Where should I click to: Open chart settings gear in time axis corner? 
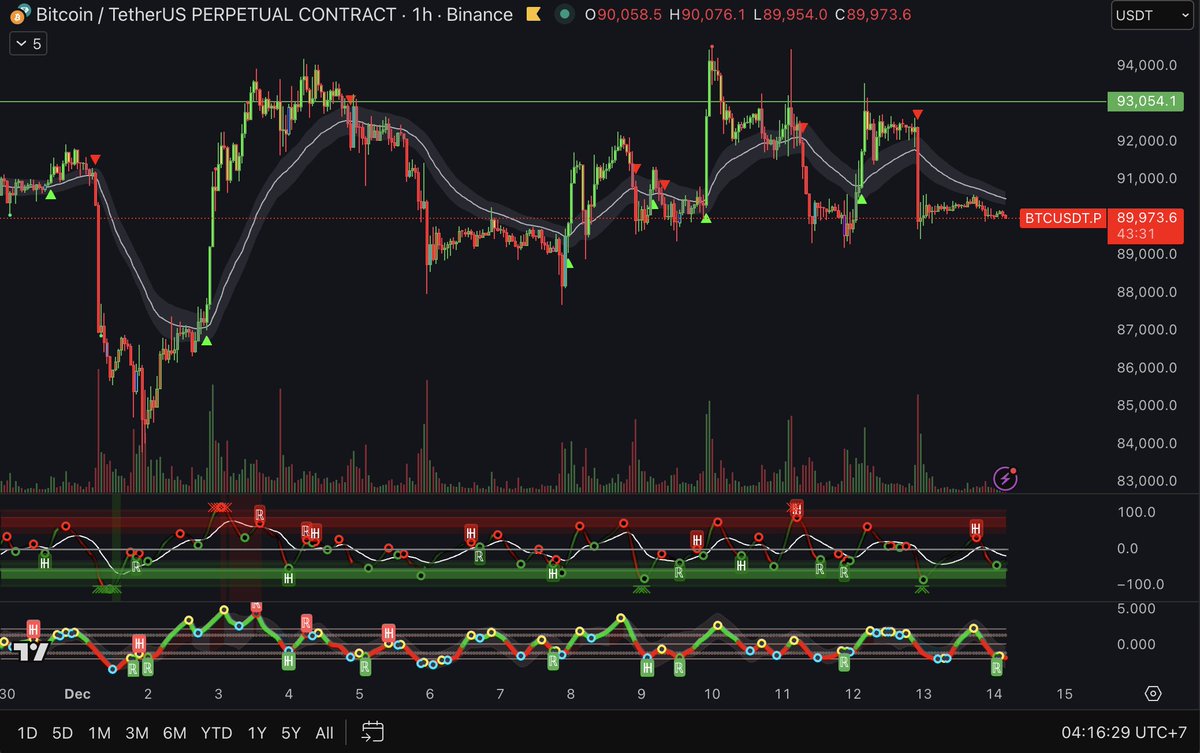point(1153,694)
